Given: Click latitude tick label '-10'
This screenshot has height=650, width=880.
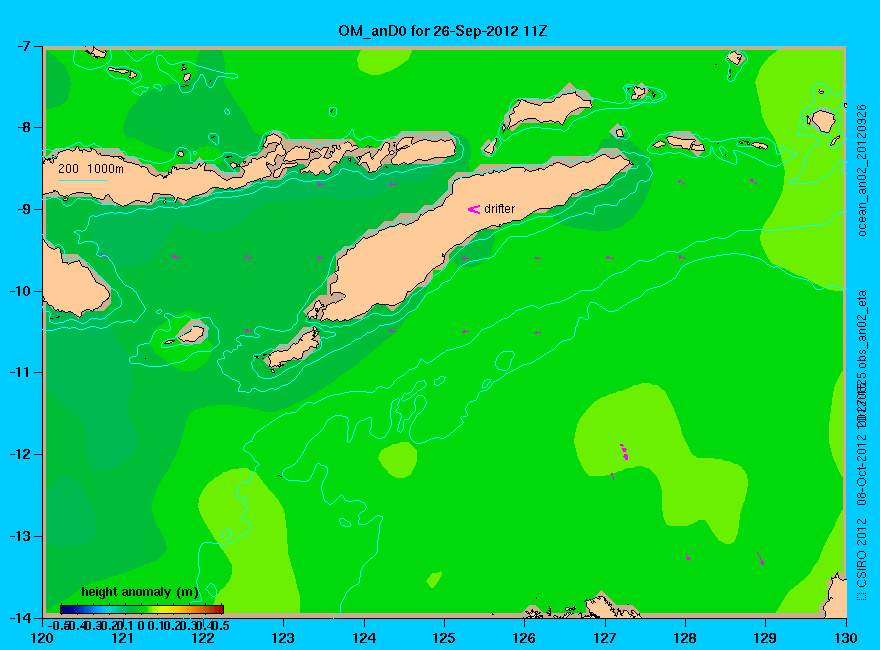Looking at the screenshot, I should 20,291.
